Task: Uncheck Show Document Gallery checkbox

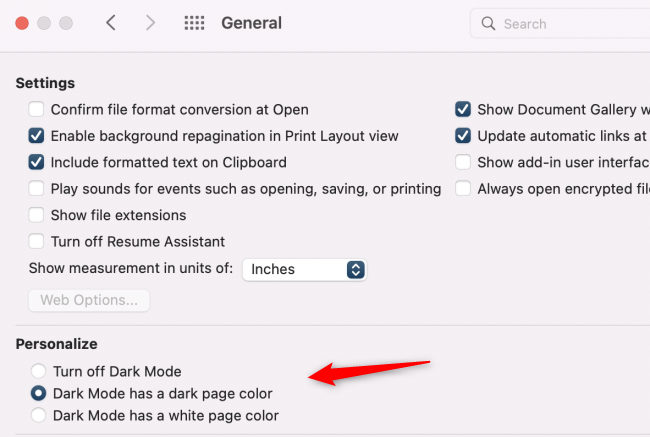Action: pos(463,109)
